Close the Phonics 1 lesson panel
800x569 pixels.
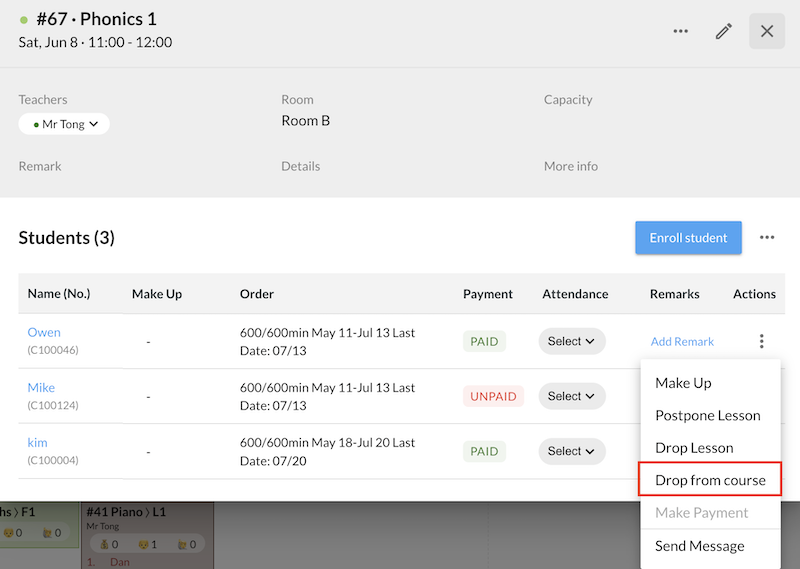coord(767,31)
